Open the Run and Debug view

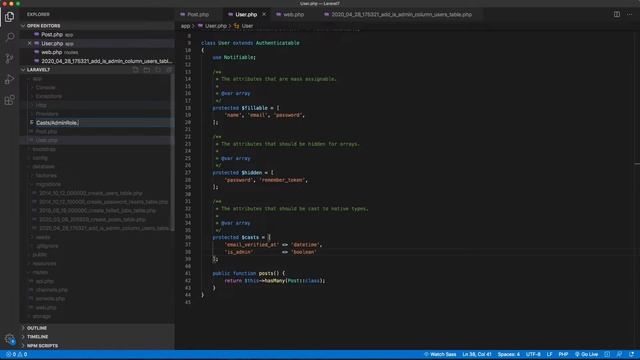point(9,79)
